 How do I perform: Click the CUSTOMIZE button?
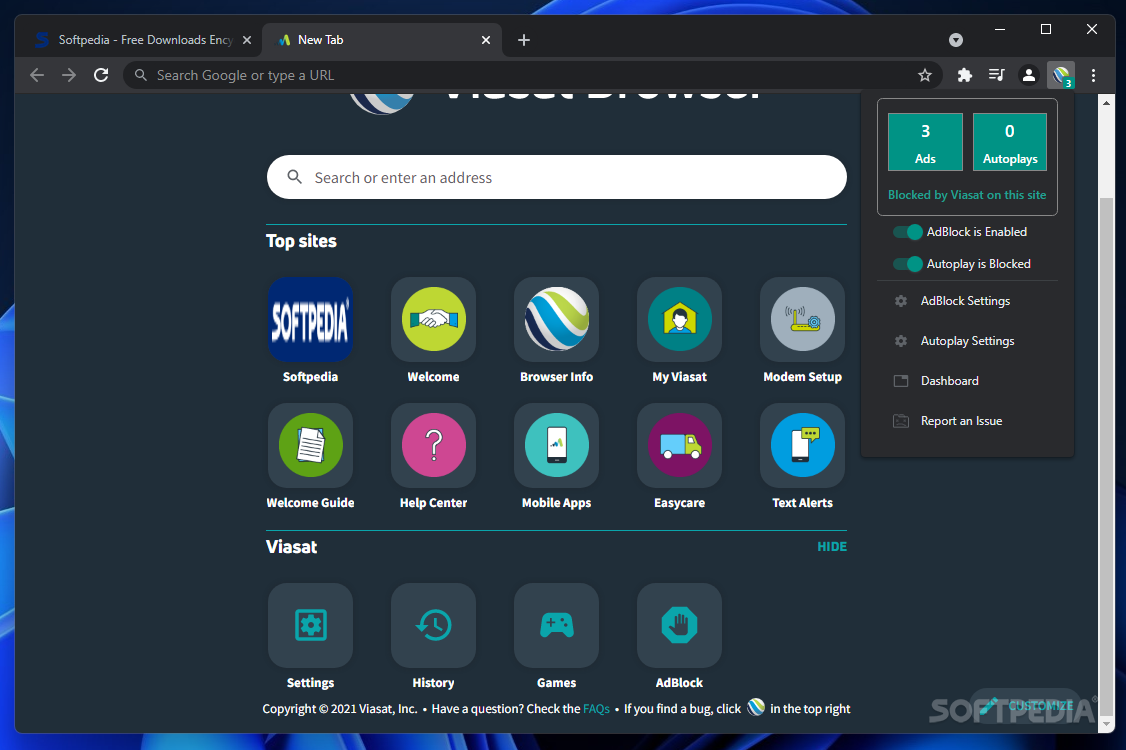pyautogui.click(x=1025, y=705)
